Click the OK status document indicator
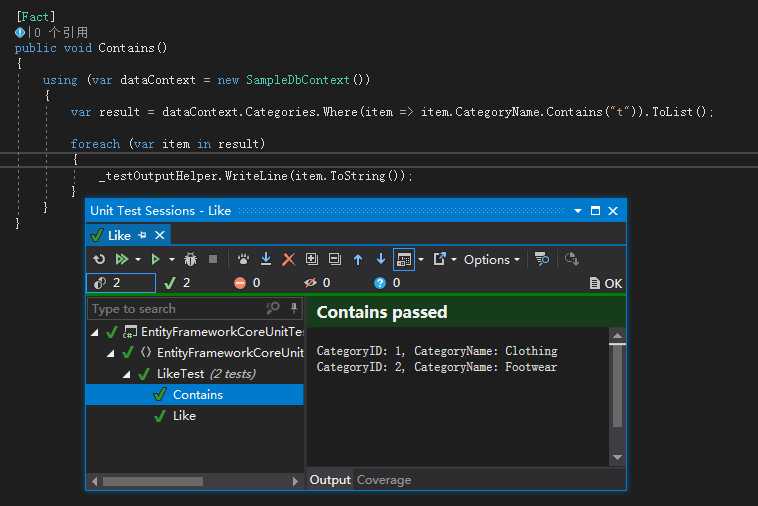The height and width of the screenshot is (506, 758). tap(606, 283)
